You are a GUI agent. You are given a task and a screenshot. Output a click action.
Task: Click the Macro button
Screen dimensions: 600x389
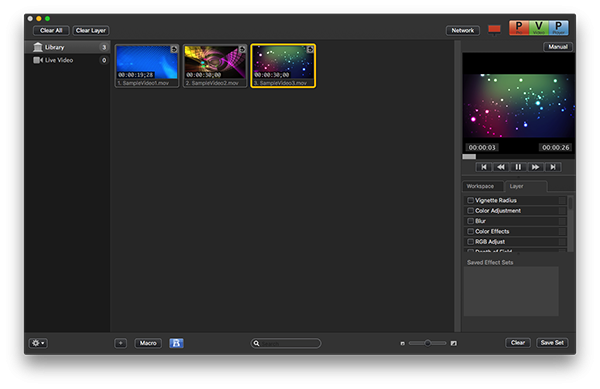click(148, 343)
